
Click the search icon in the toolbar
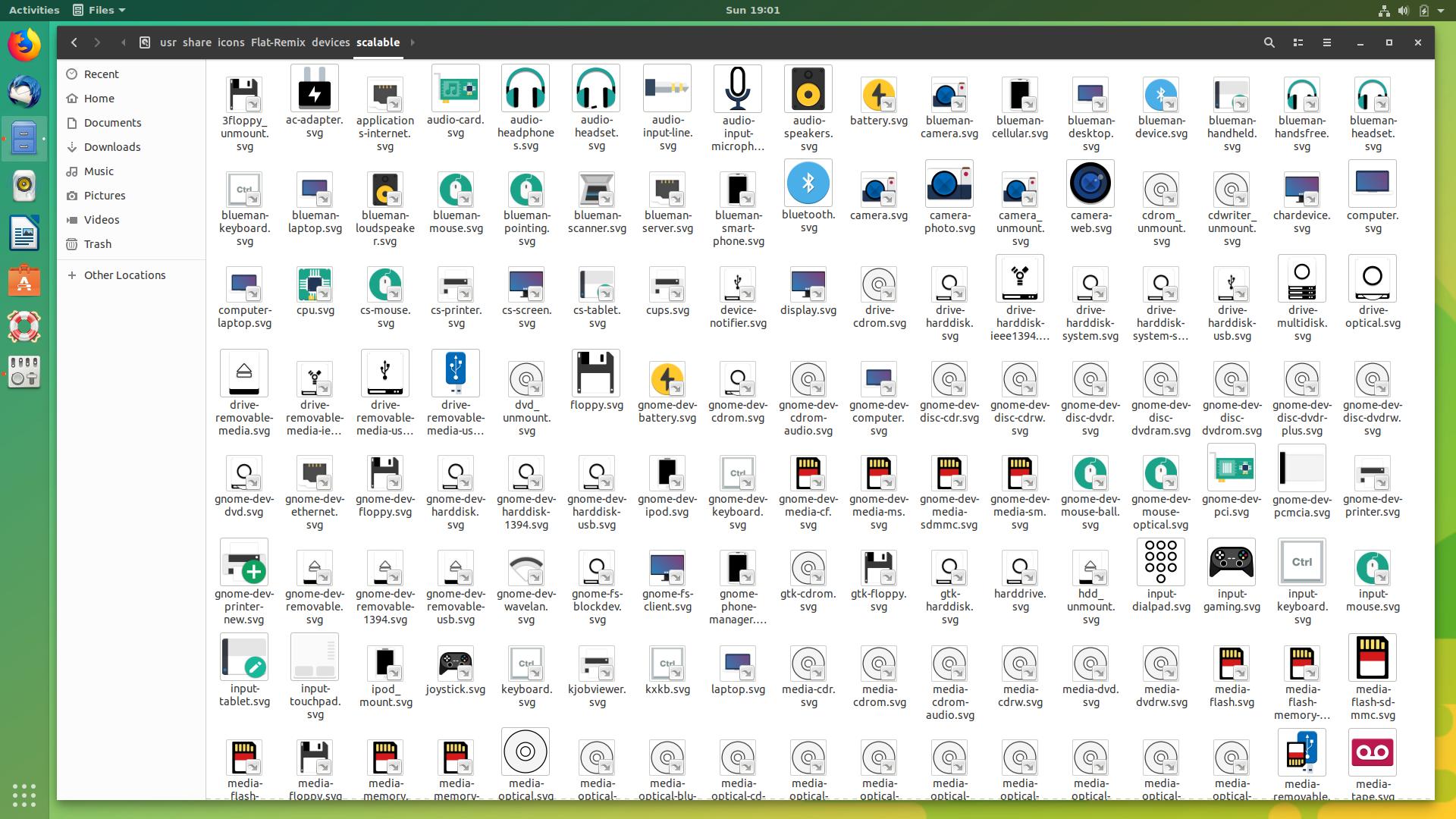(1269, 42)
